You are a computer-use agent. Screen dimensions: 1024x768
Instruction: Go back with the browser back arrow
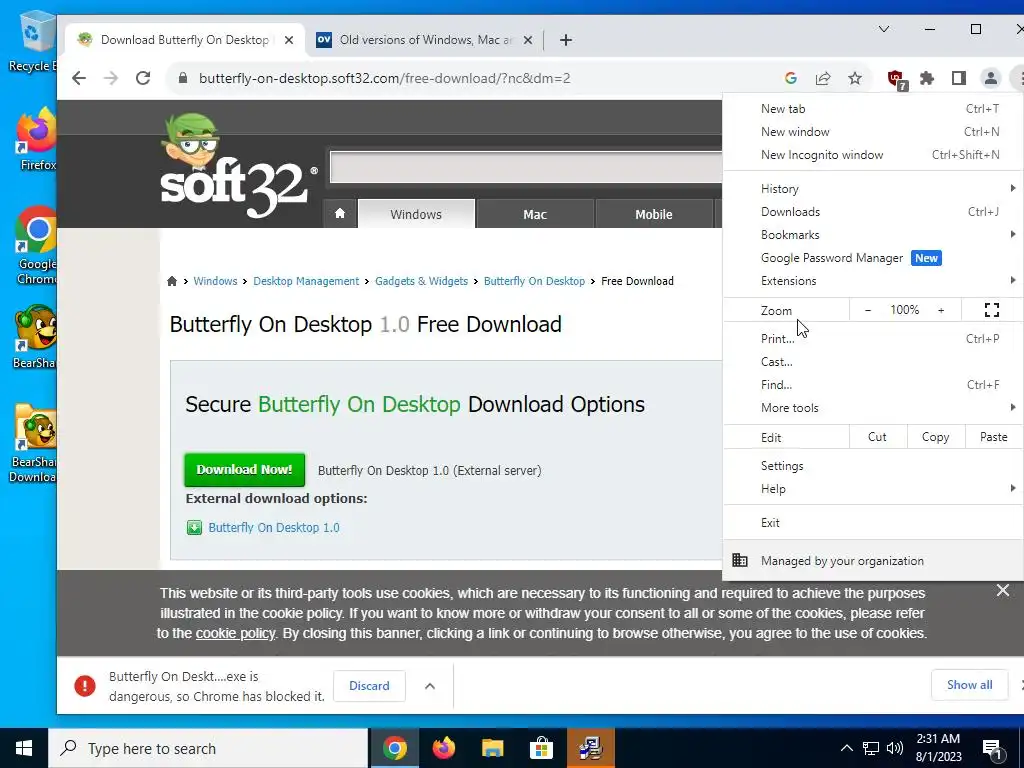click(79, 78)
